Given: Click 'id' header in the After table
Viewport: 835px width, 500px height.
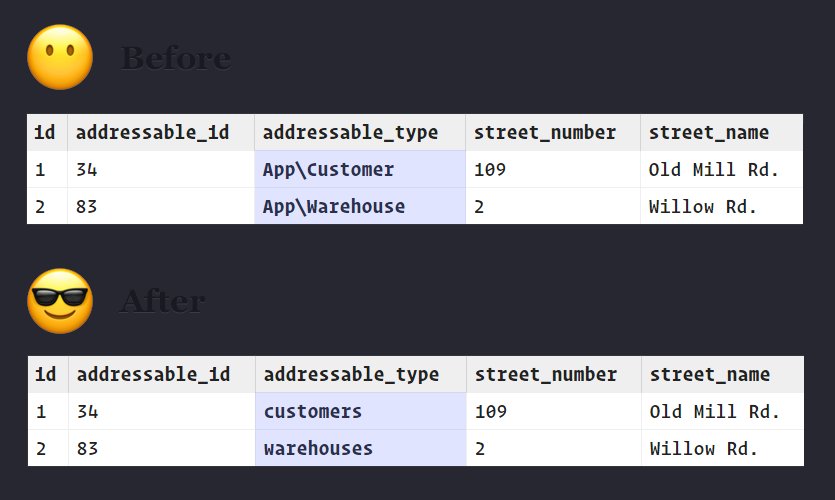Looking at the screenshot, I should point(46,374).
